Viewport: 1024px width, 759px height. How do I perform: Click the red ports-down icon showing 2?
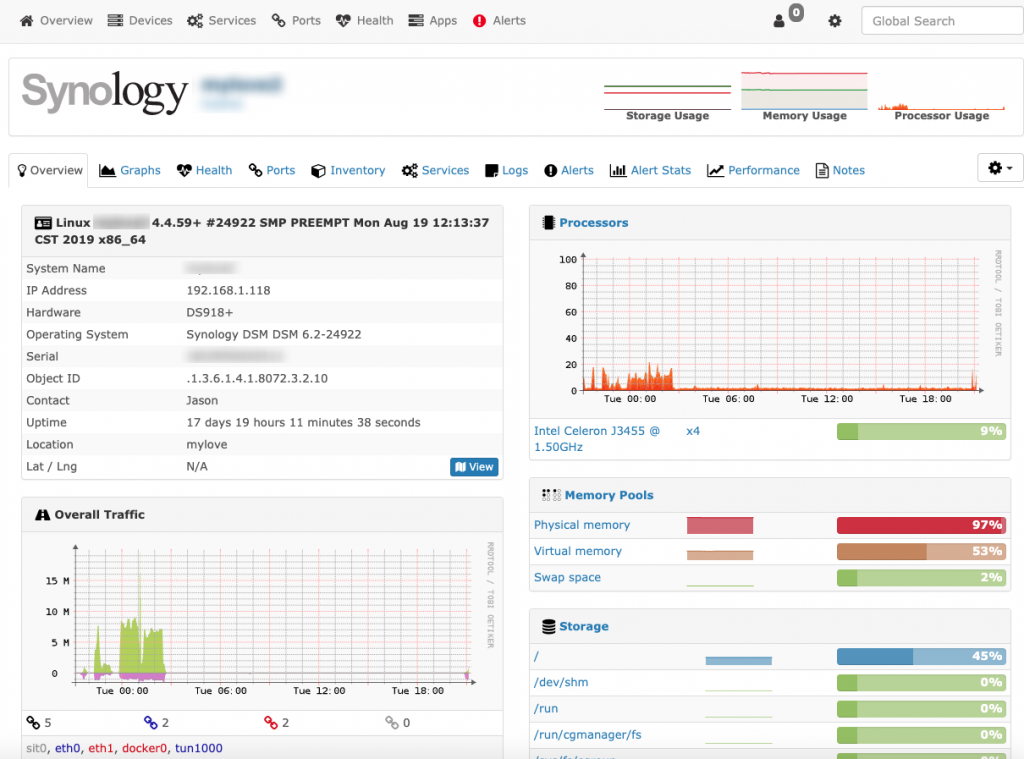pos(271,722)
